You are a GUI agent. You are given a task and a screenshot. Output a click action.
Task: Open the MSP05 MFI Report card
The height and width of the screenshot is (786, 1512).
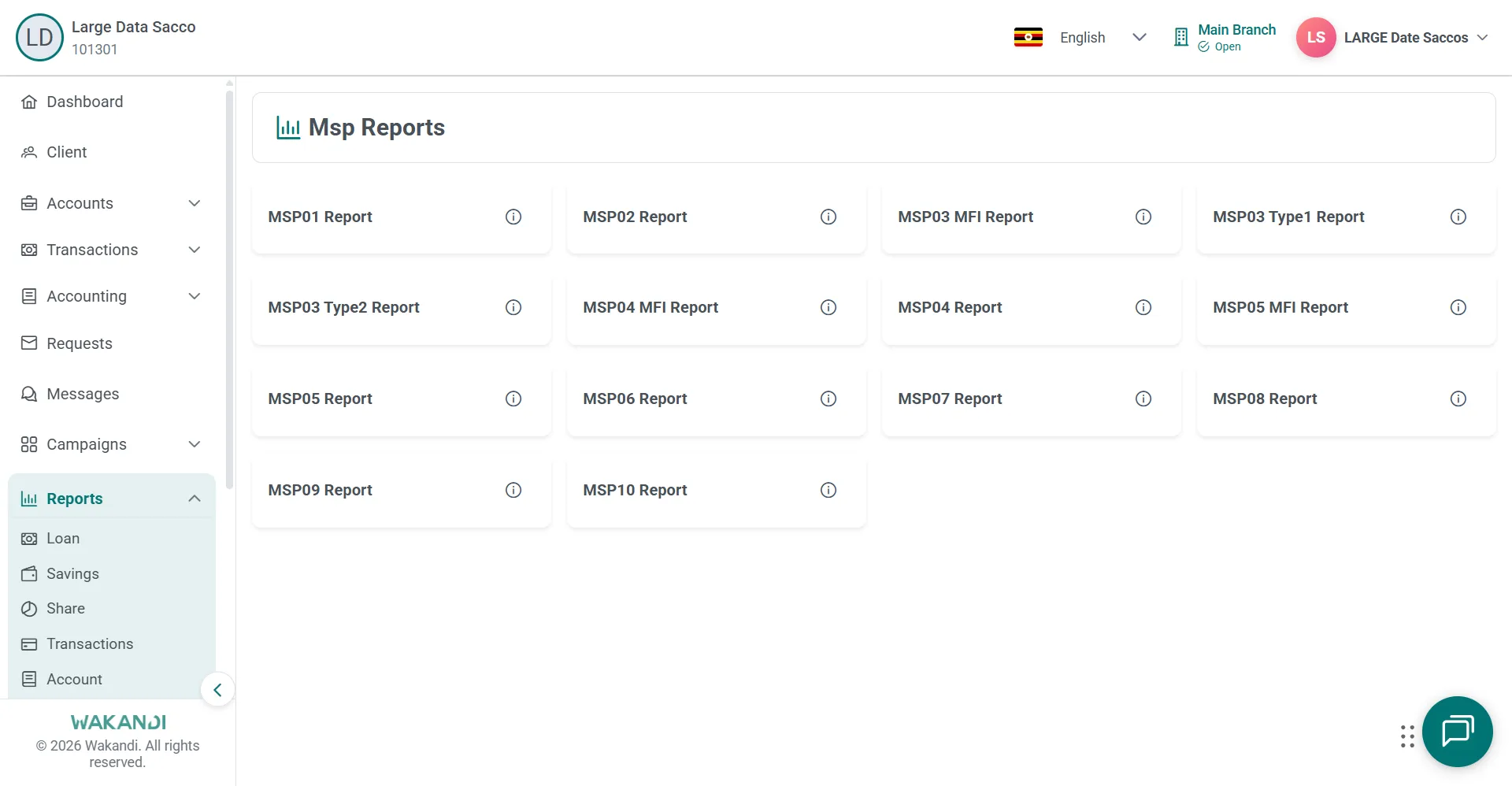1347,307
